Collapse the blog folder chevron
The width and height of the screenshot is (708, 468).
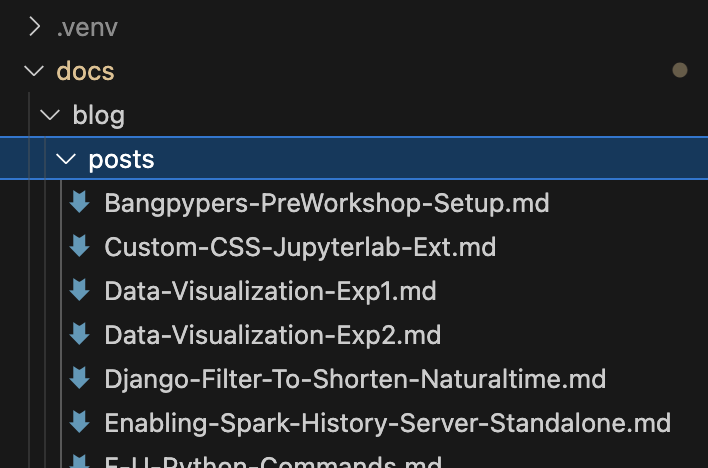50,115
